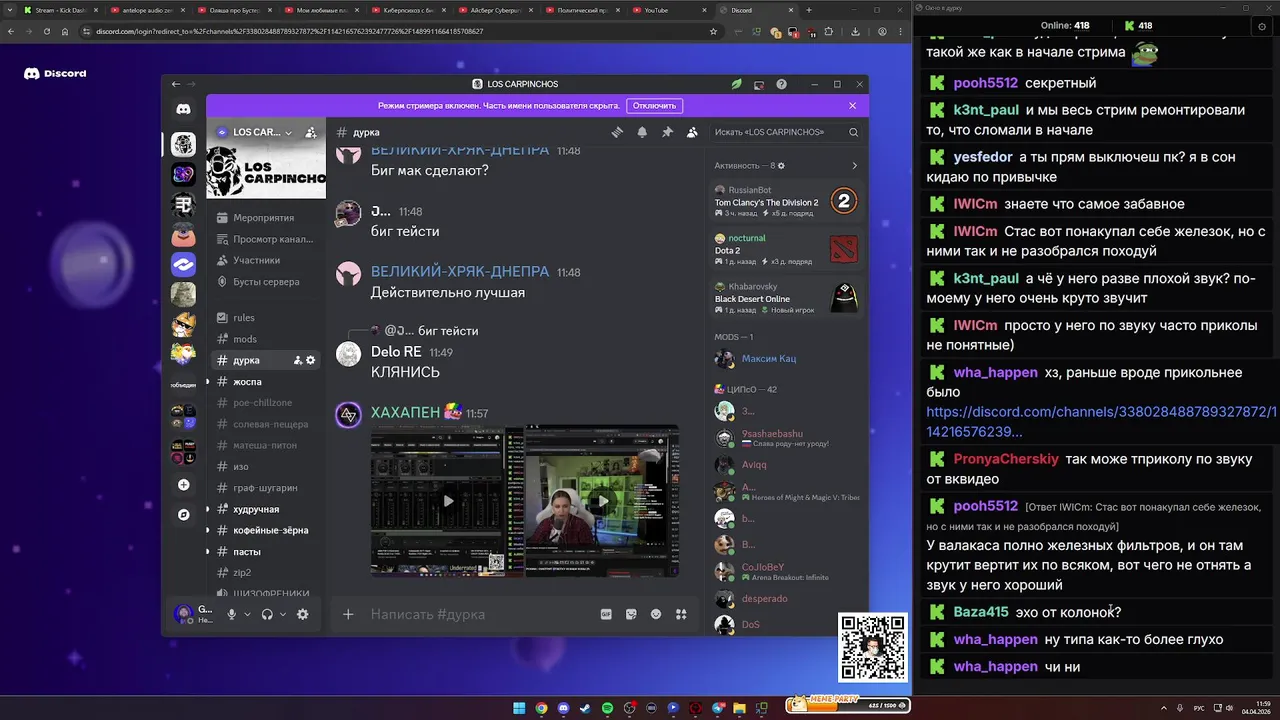Select the граф-шугарин channel
The image size is (1280, 720).
point(265,488)
